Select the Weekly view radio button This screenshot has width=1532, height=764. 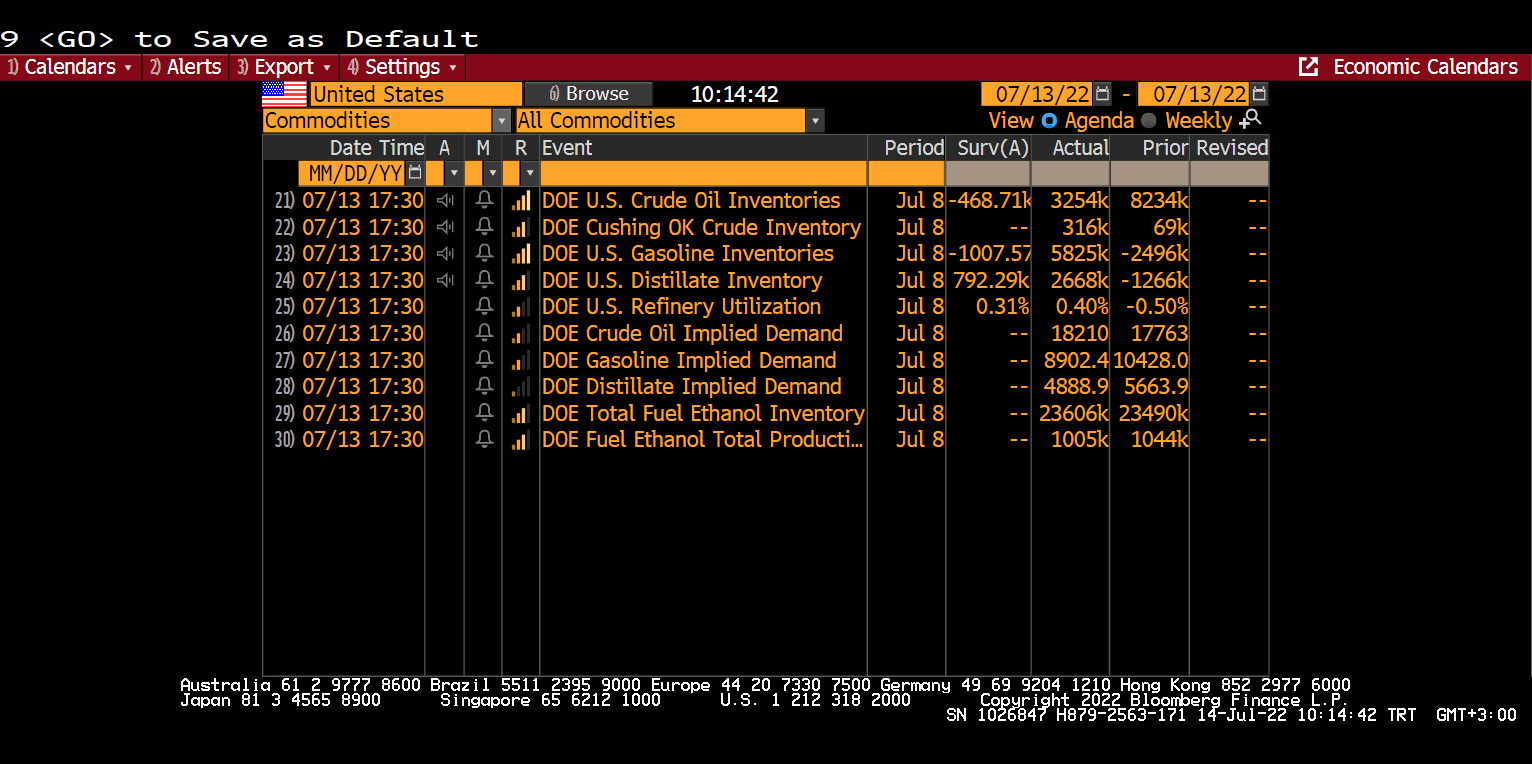coord(1148,120)
